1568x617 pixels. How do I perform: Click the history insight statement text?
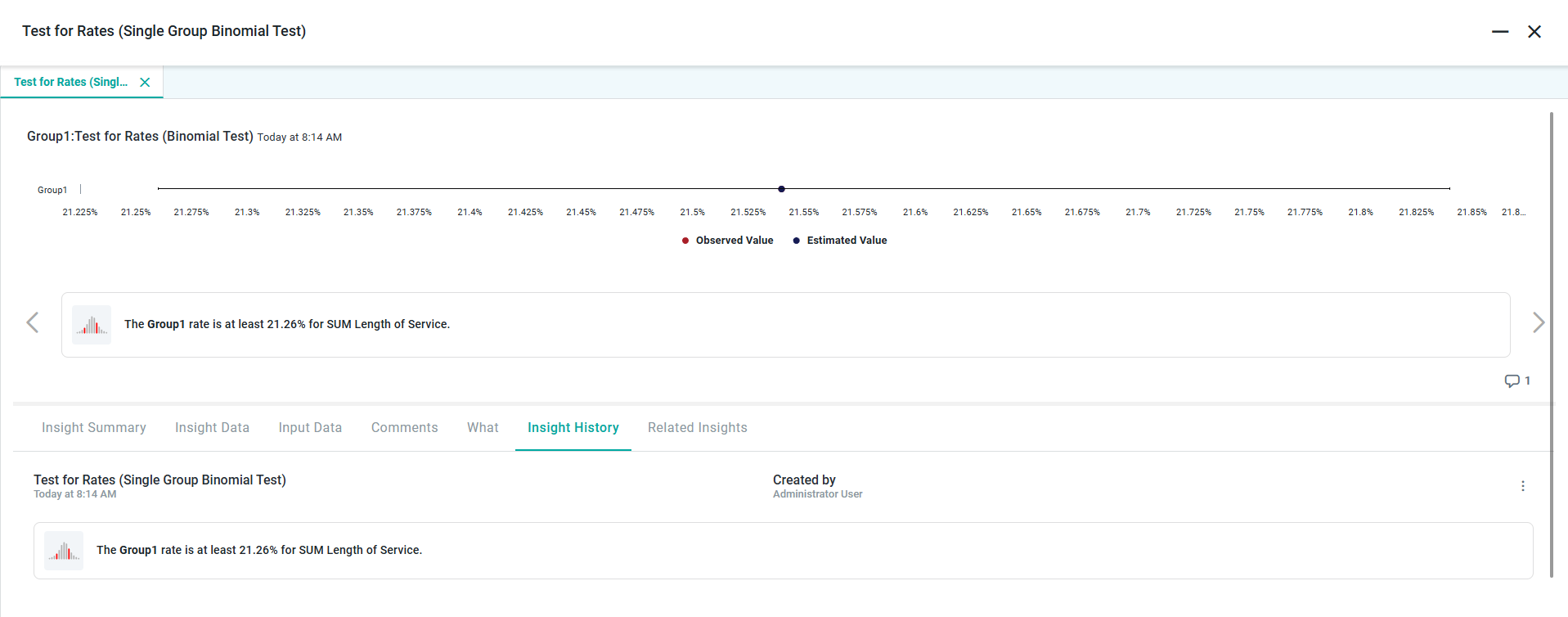coord(259,551)
